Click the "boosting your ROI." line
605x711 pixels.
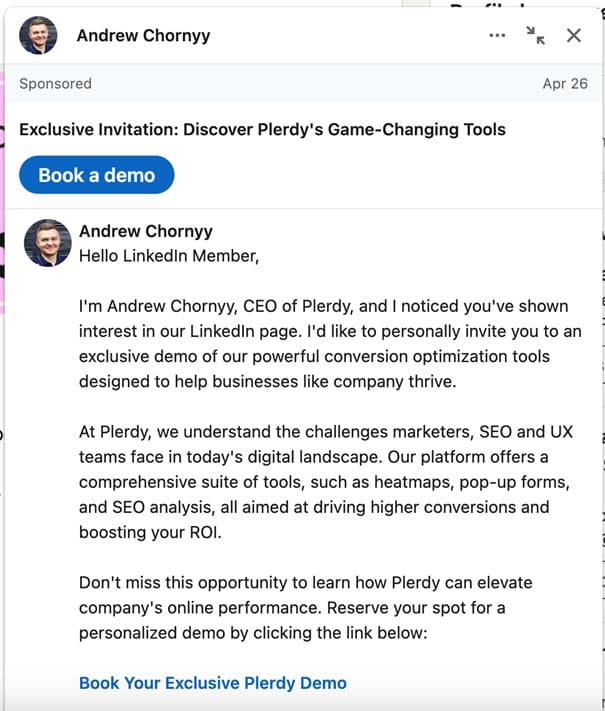(149, 533)
